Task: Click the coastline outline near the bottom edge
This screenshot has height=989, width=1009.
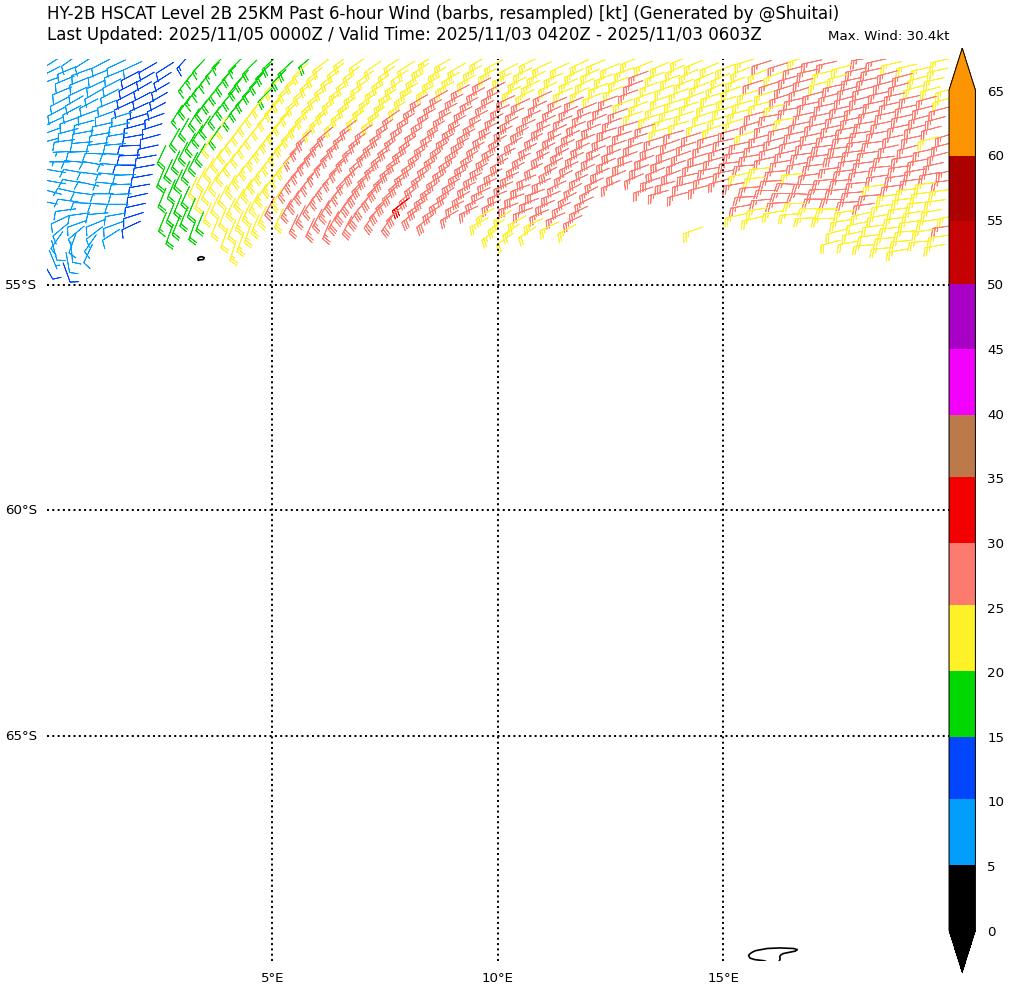Action: click(772, 953)
